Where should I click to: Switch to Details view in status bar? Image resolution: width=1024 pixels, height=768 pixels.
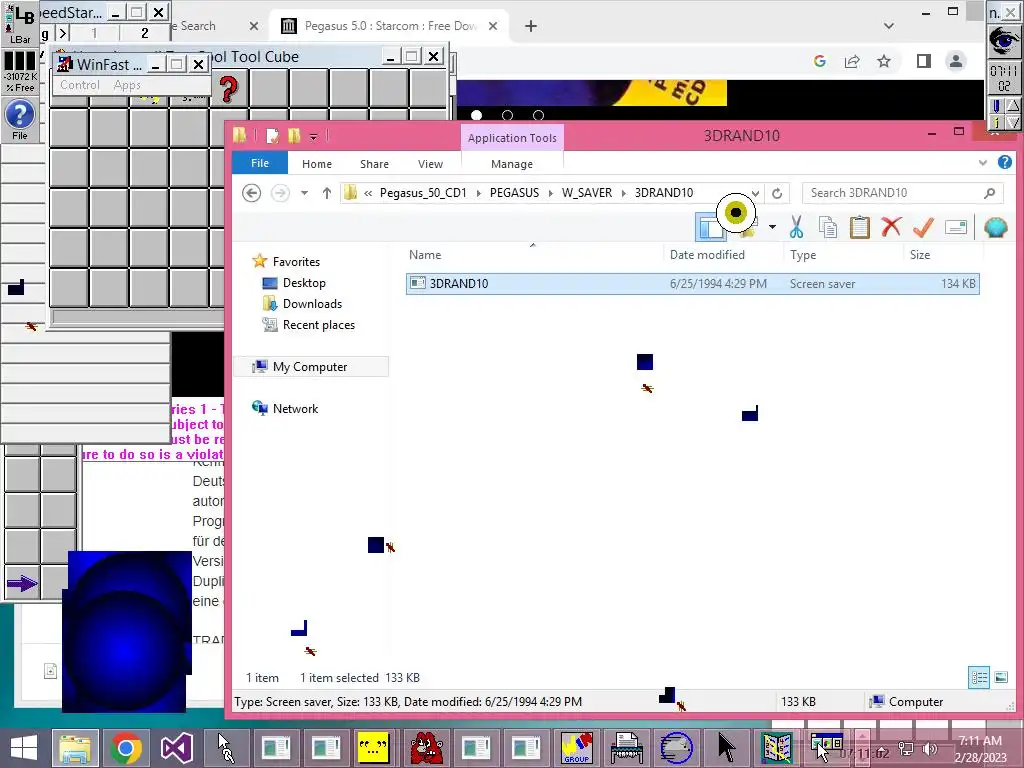(x=979, y=677)
